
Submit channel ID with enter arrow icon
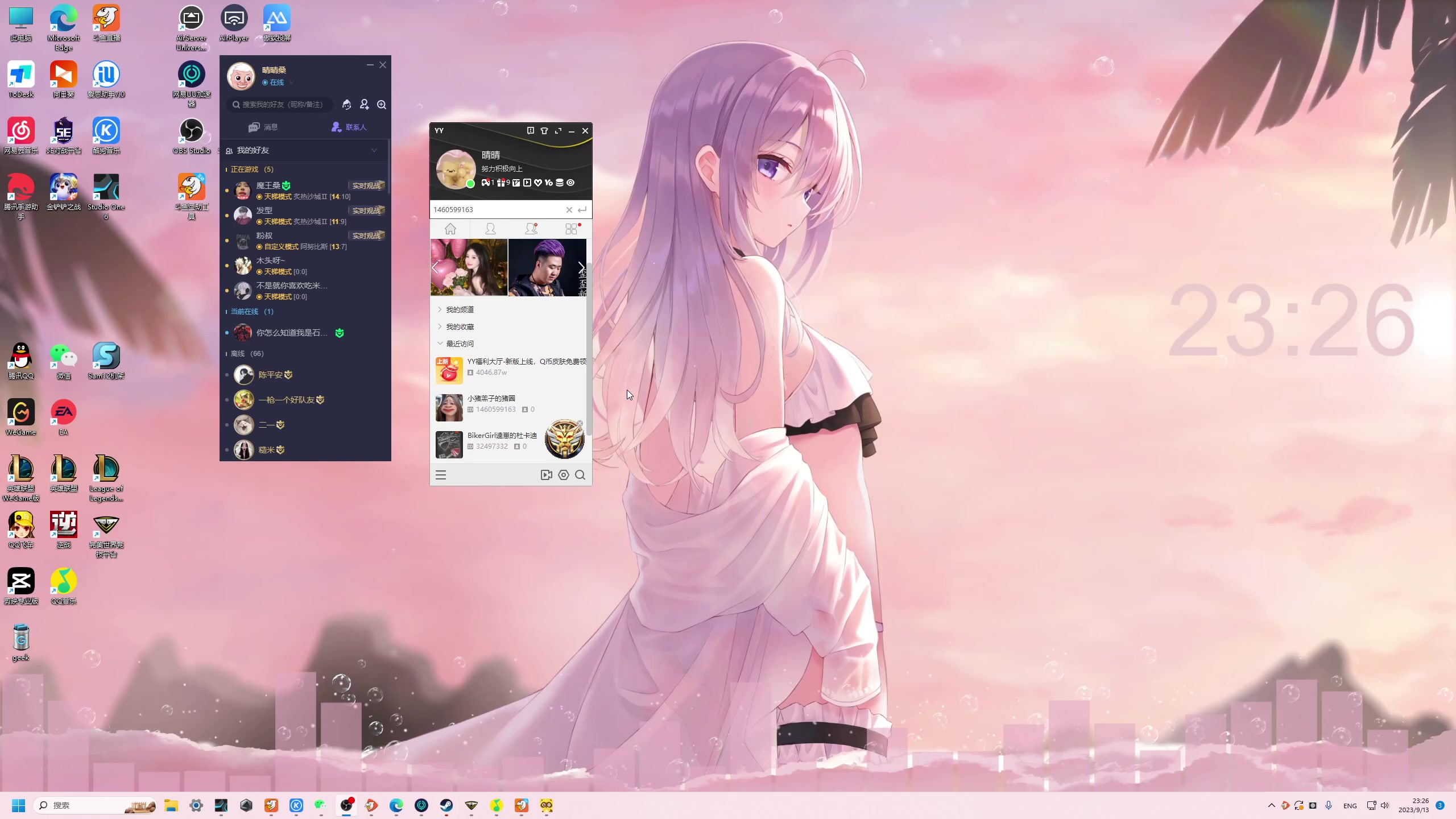tap(582, 210)
